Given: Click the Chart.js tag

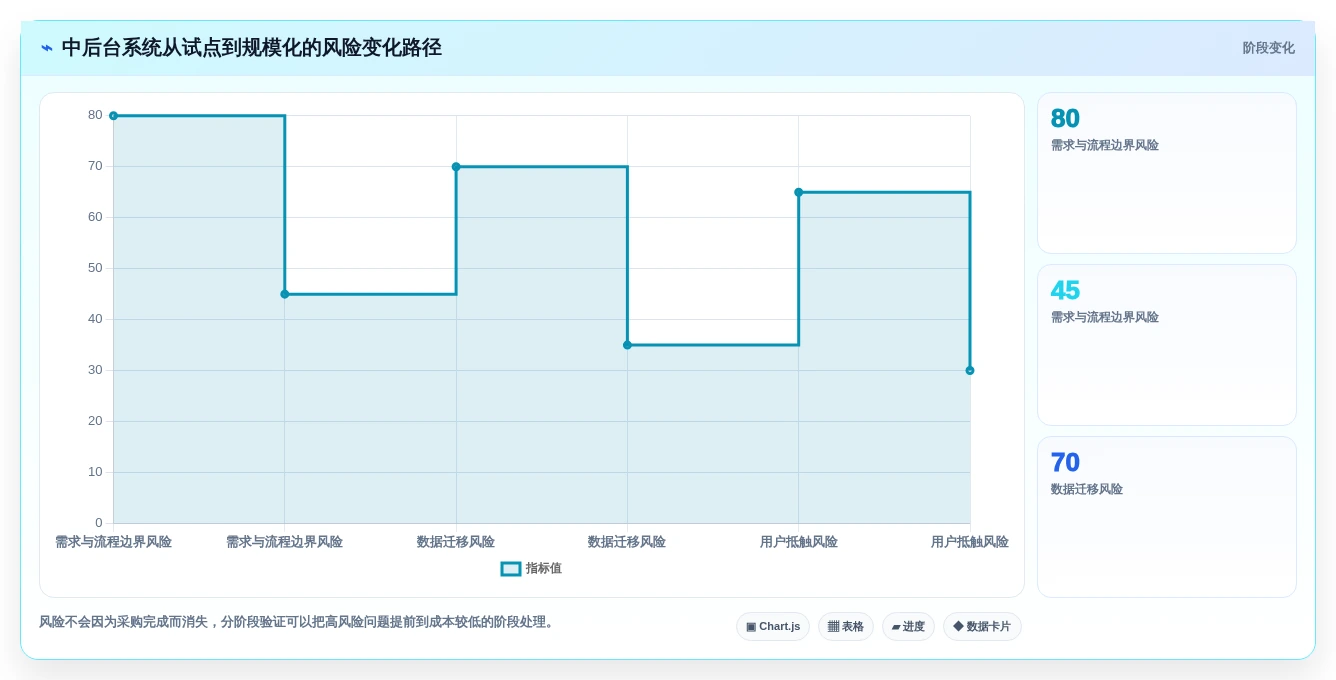Looking at the screenshot, I should pyautogui.click(x=773, y=627).
